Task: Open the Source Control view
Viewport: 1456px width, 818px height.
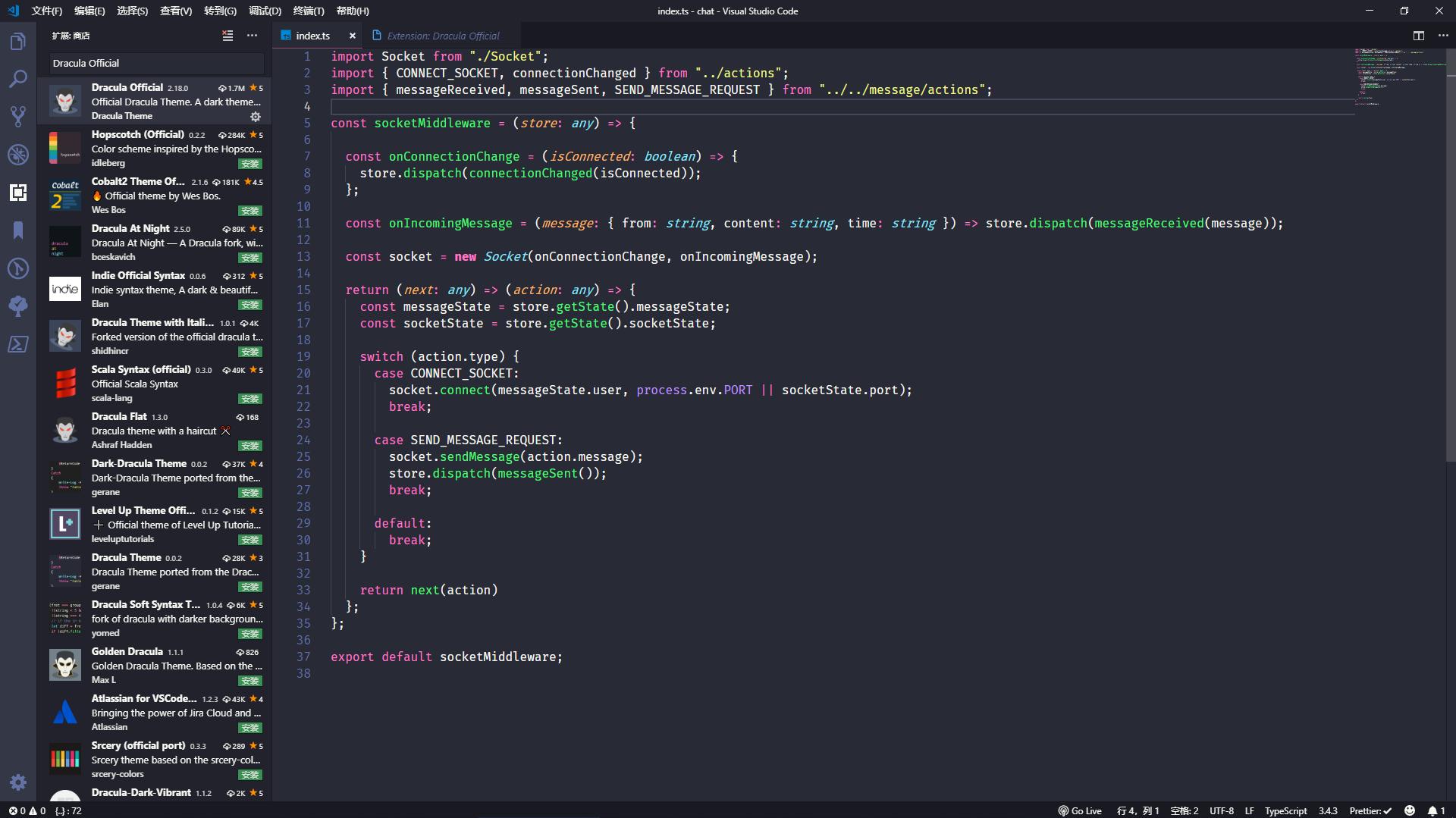Action: 18,117
